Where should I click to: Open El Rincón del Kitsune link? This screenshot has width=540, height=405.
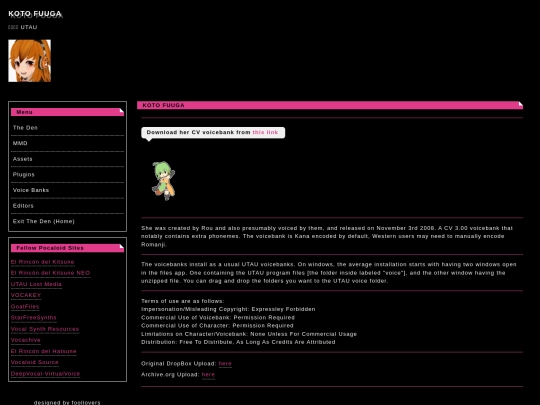click(42, 262)
